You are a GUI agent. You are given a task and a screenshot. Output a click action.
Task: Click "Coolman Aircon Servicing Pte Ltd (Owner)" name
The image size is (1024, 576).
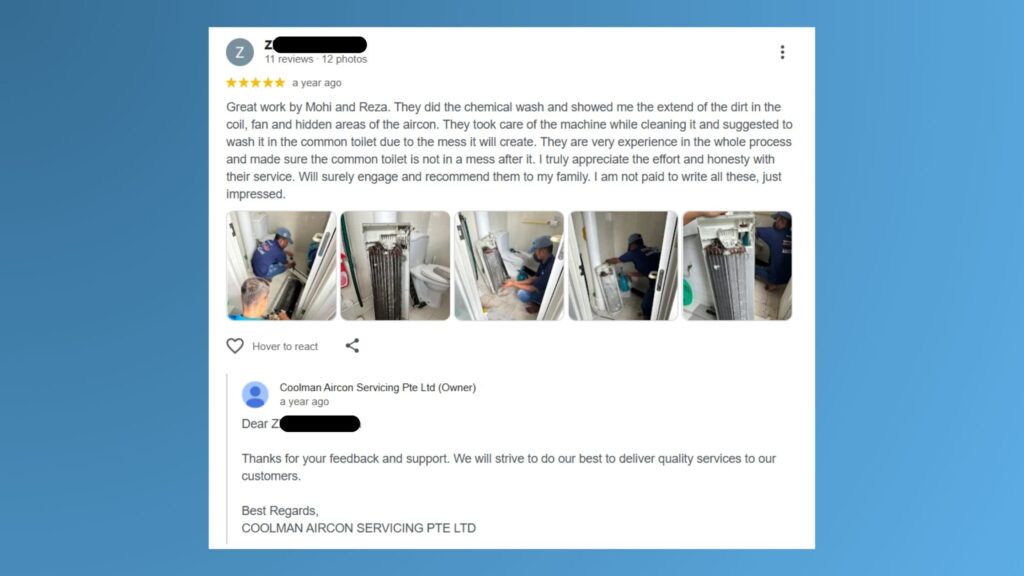click(x=377, y=387)
